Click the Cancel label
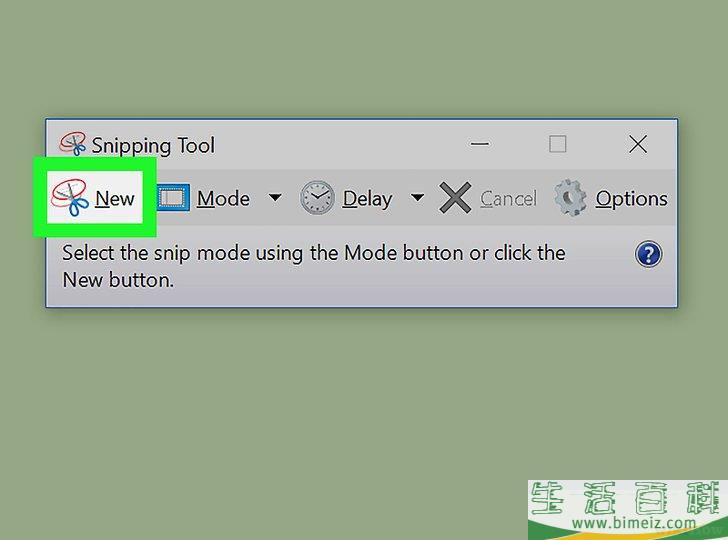The image size is (728, 540). click(x=508, y=199)
